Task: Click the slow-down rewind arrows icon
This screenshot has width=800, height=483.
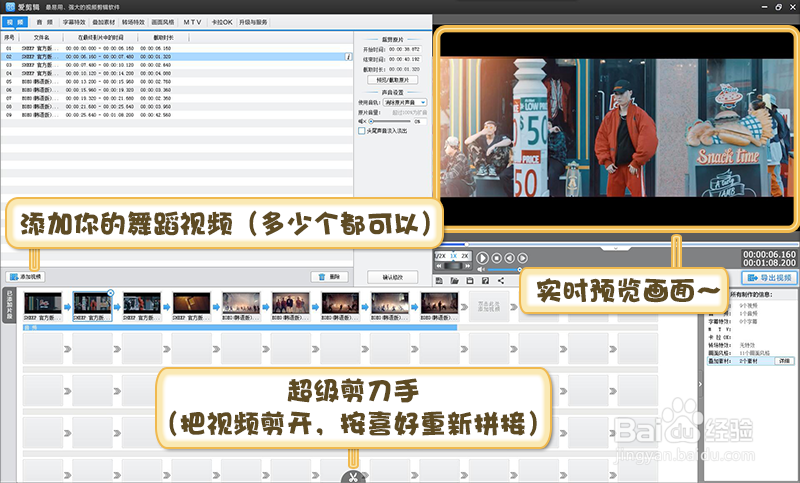Action: click(439, 266)
